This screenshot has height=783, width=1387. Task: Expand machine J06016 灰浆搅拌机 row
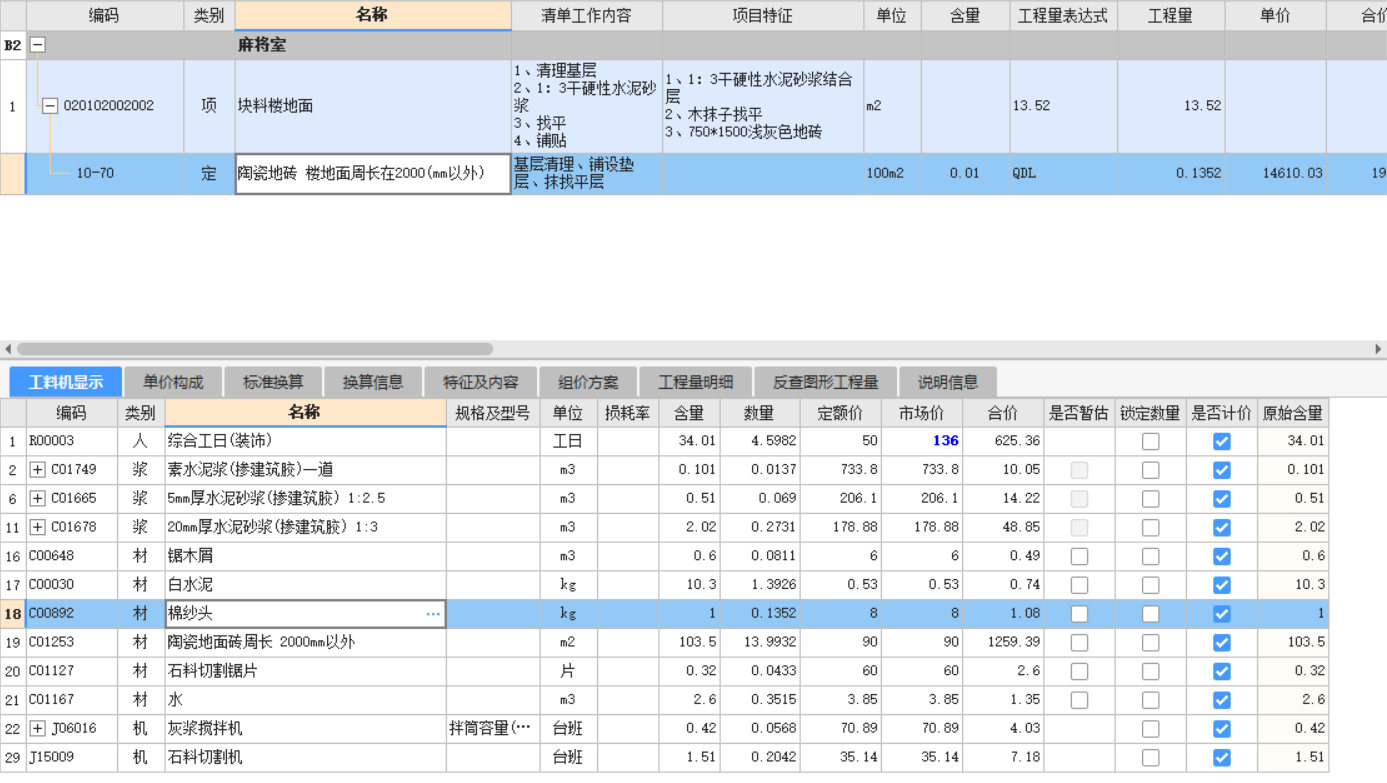click(x=37, y=729)
